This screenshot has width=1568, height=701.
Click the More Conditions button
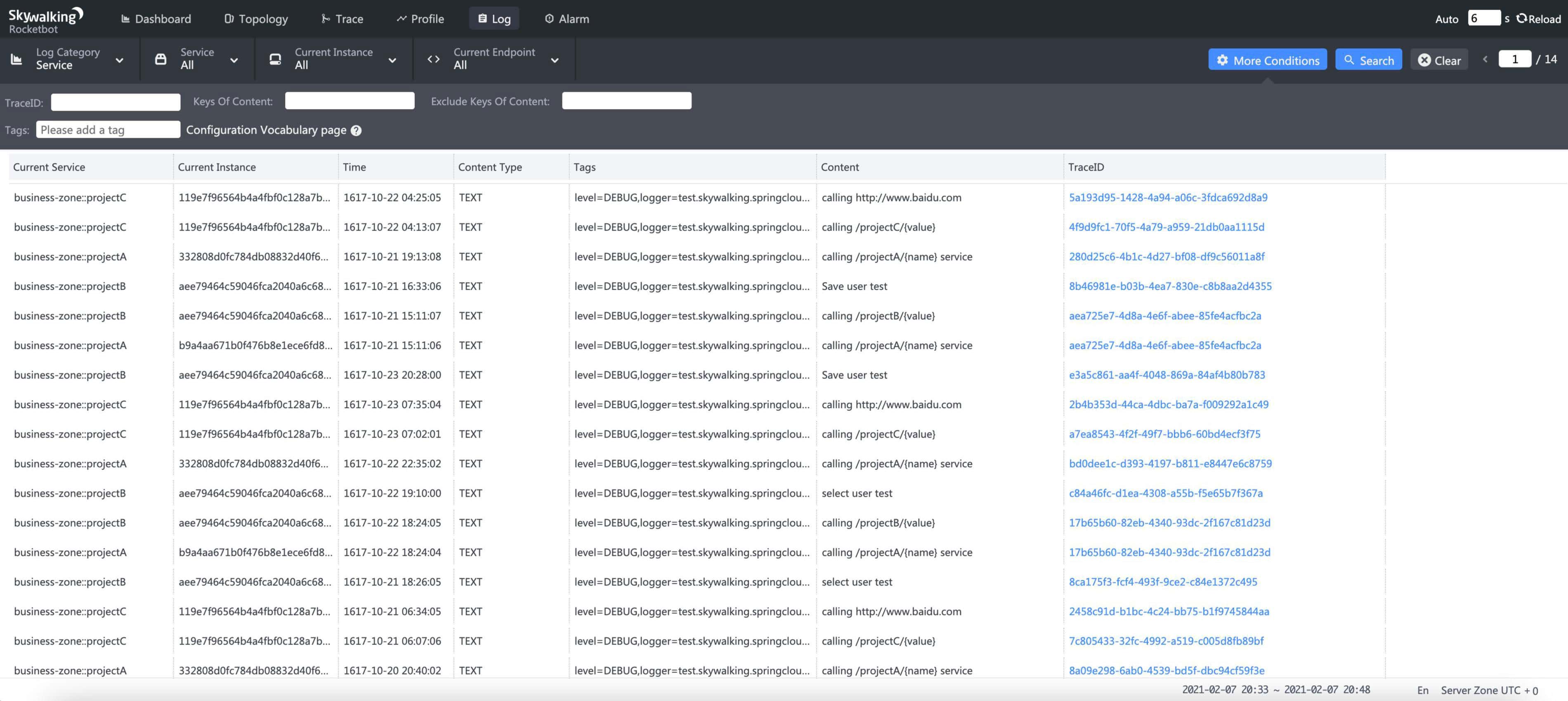pyautogui.click(x=1267, y=60)
